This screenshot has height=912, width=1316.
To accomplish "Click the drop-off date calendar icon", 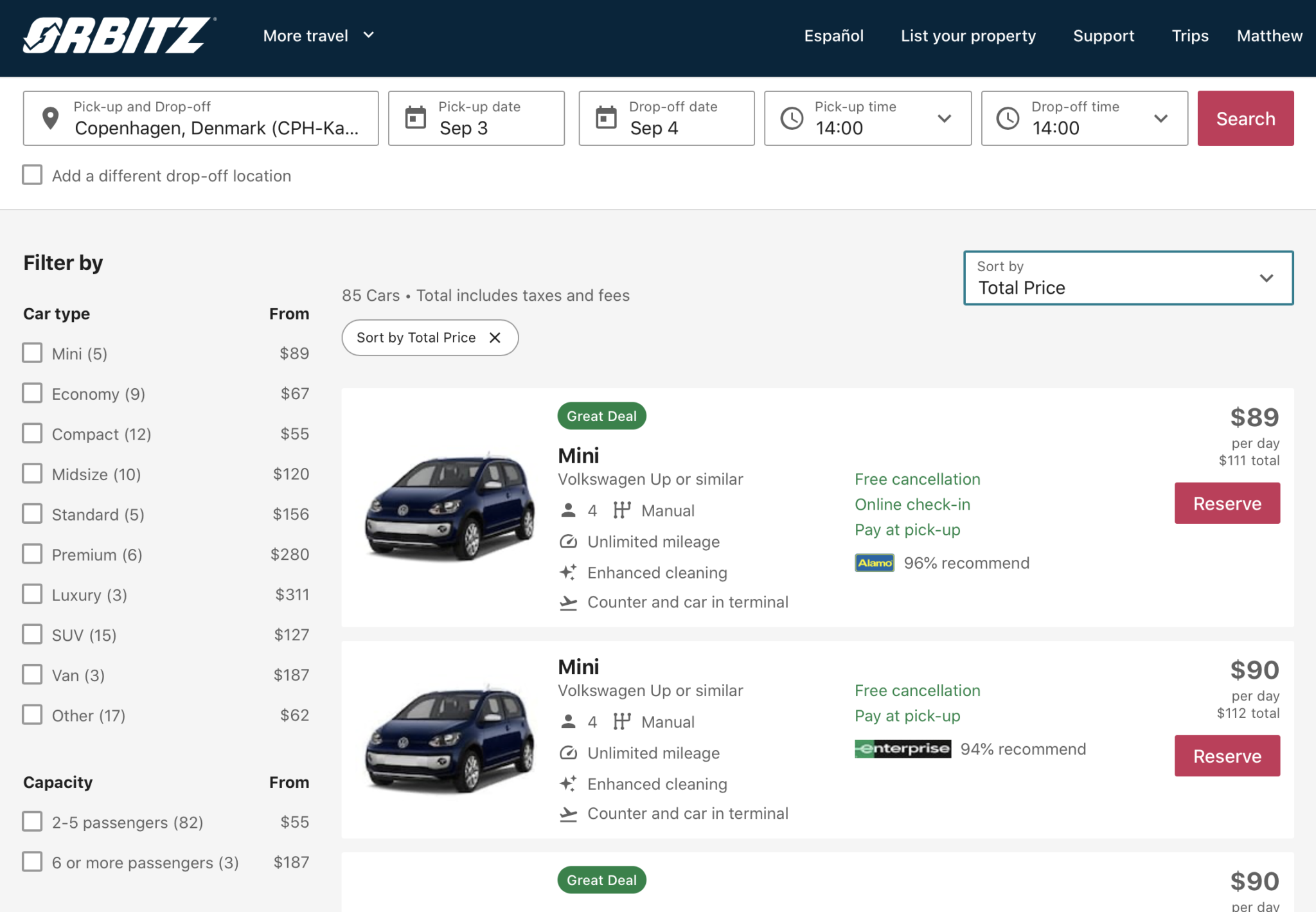I will point(605,118).
